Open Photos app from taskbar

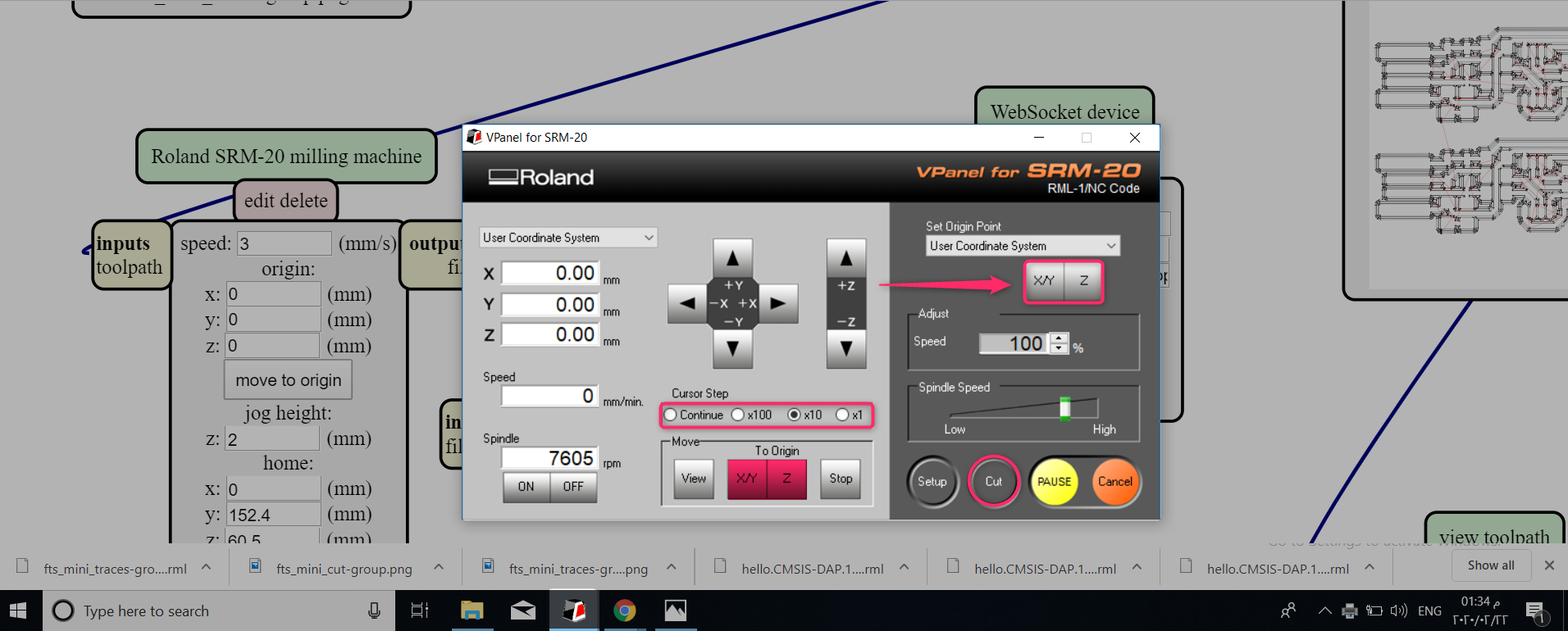click(x=675, y=611)
